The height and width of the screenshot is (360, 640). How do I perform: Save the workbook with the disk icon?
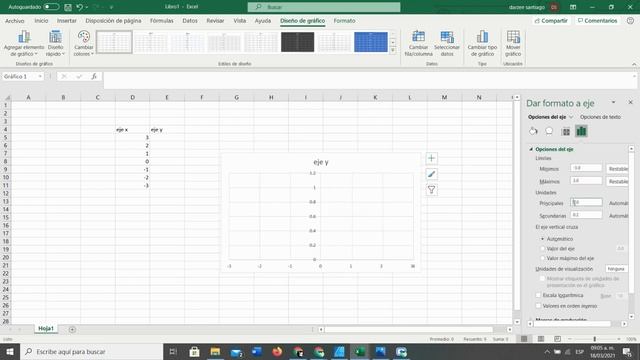tap(68, 7)
